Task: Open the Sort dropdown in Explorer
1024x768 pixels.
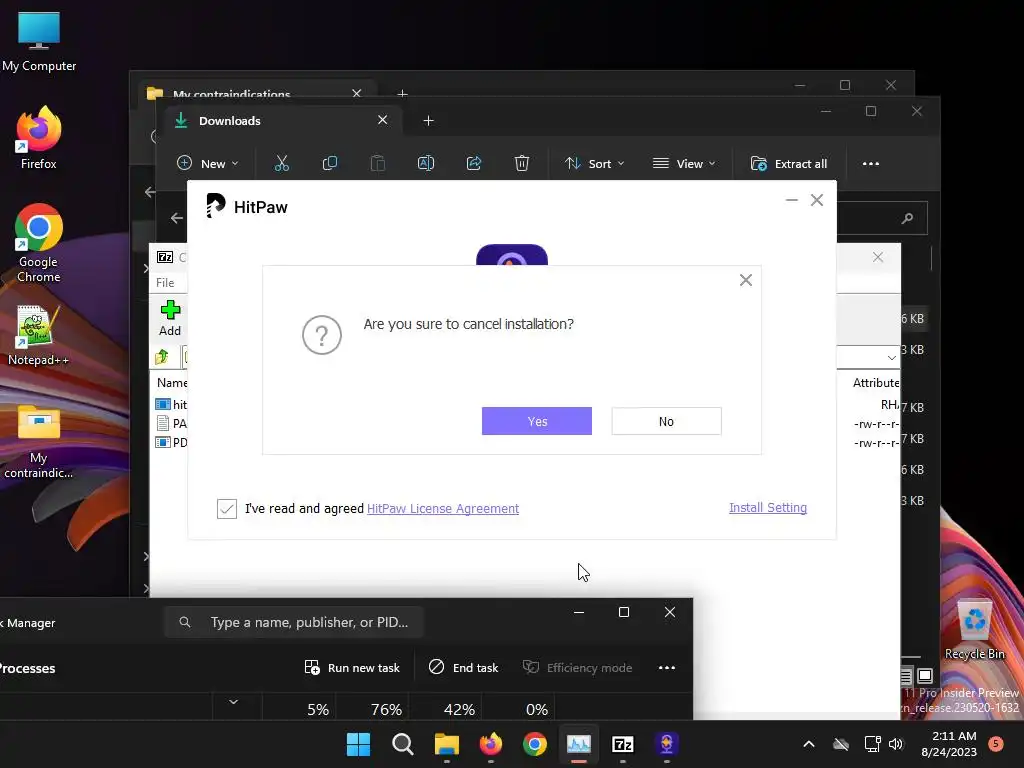Action: pos(594,163)
